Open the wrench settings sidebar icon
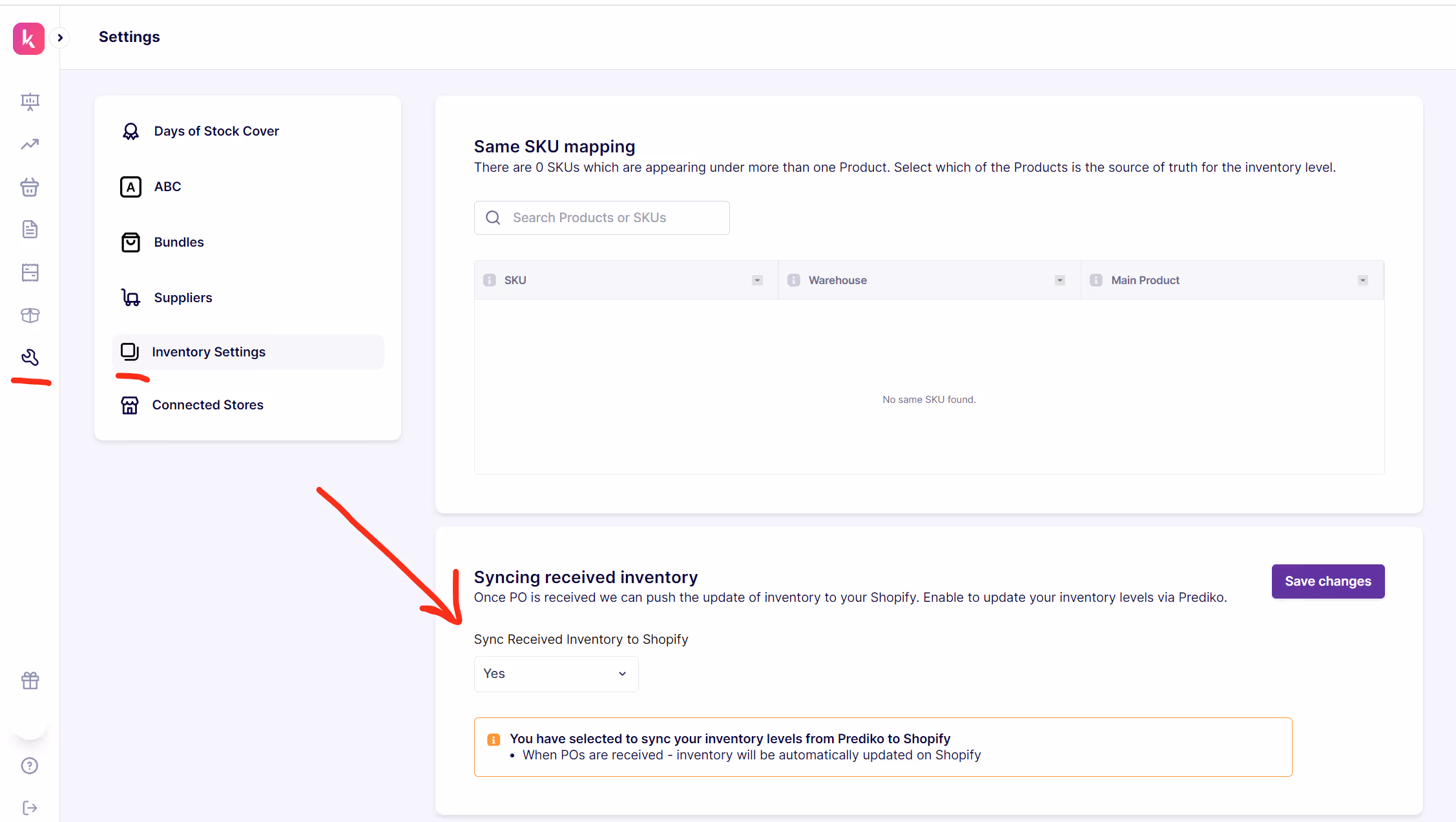 (30, 357)
